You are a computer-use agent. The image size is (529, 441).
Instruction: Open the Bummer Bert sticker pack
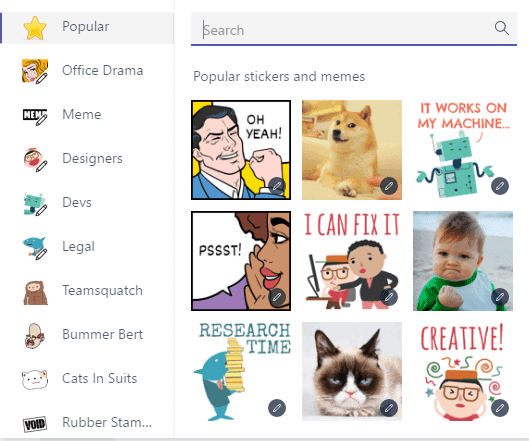click(x=87, y=335)
